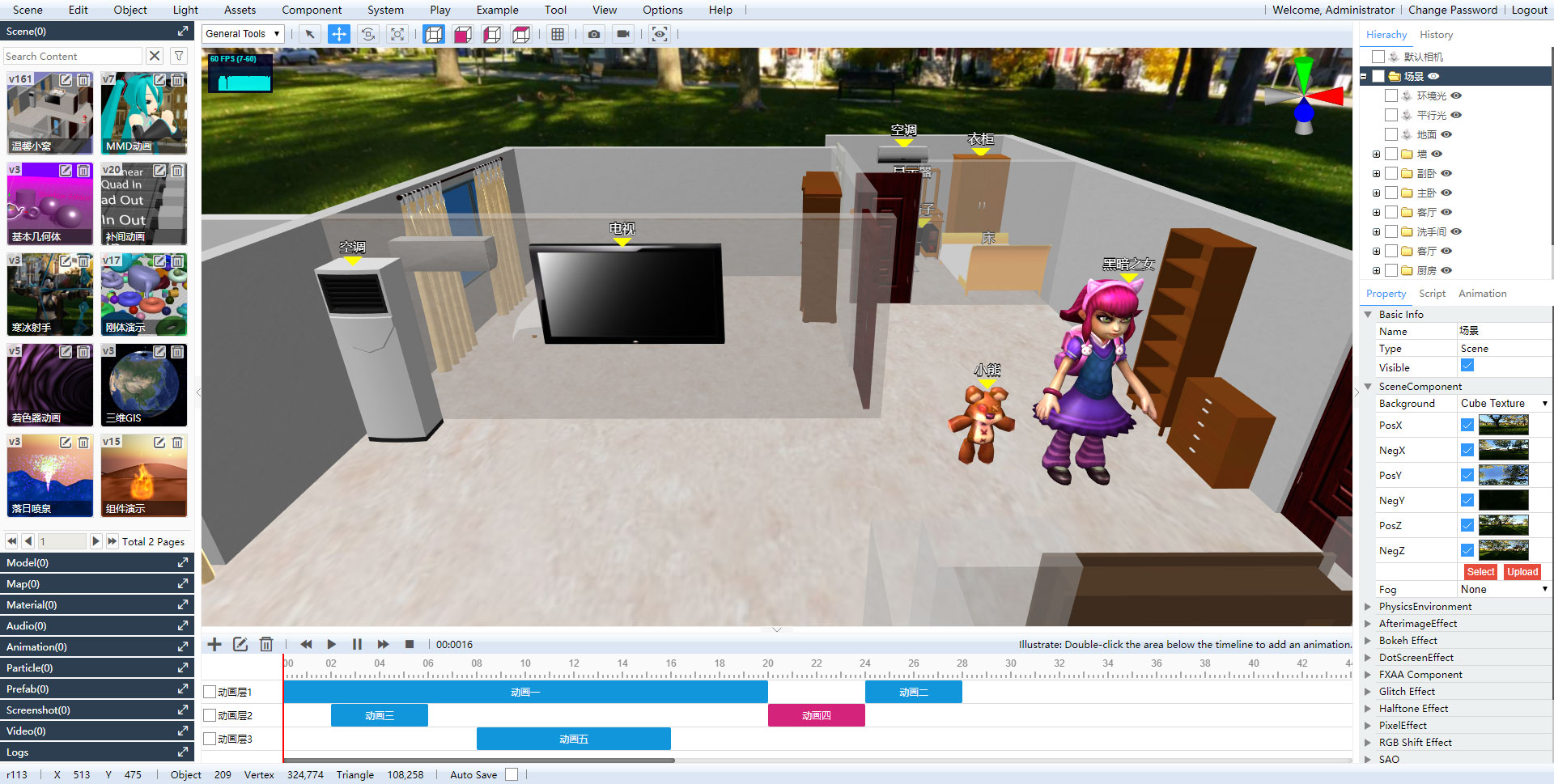This screenshot has width=1554, height=784.
Task: Click the red Select button
Action: click(x=1480, y=572)
